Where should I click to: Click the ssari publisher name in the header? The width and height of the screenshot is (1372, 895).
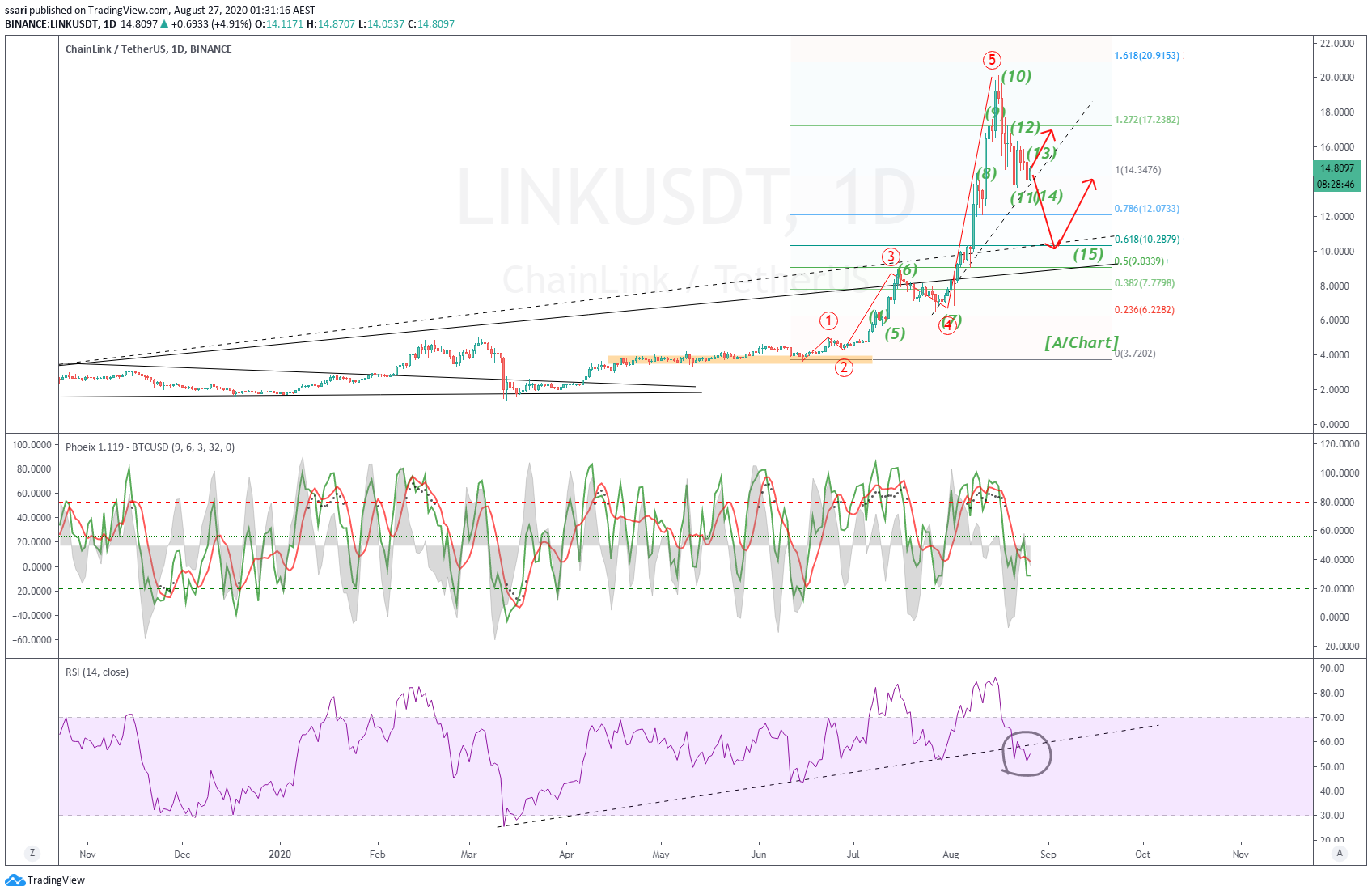click(16, 11)
